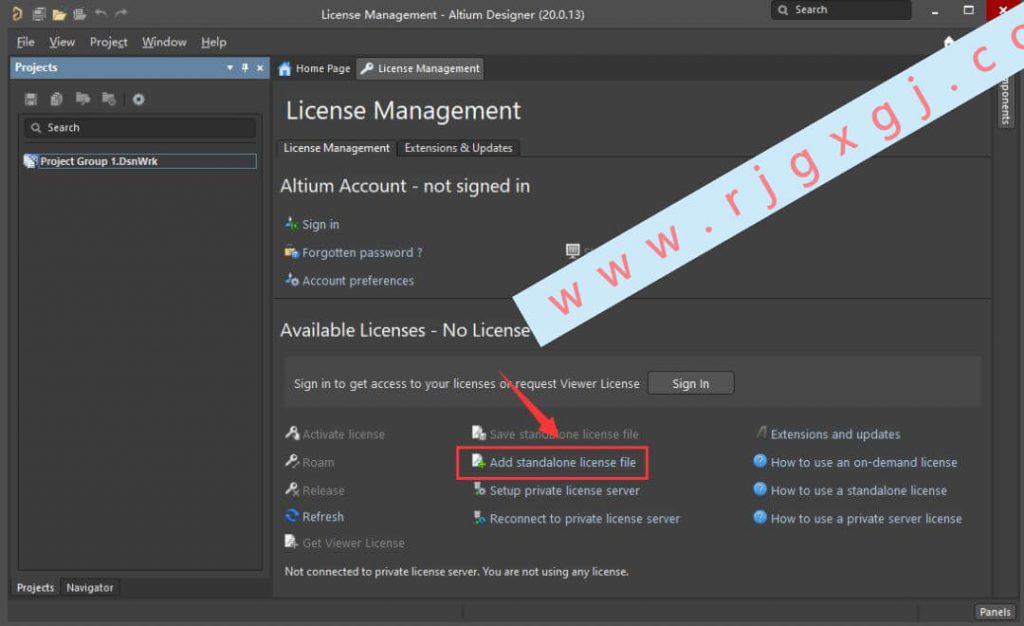Open How to use an on-demand license help

click(x=856, y=462)
